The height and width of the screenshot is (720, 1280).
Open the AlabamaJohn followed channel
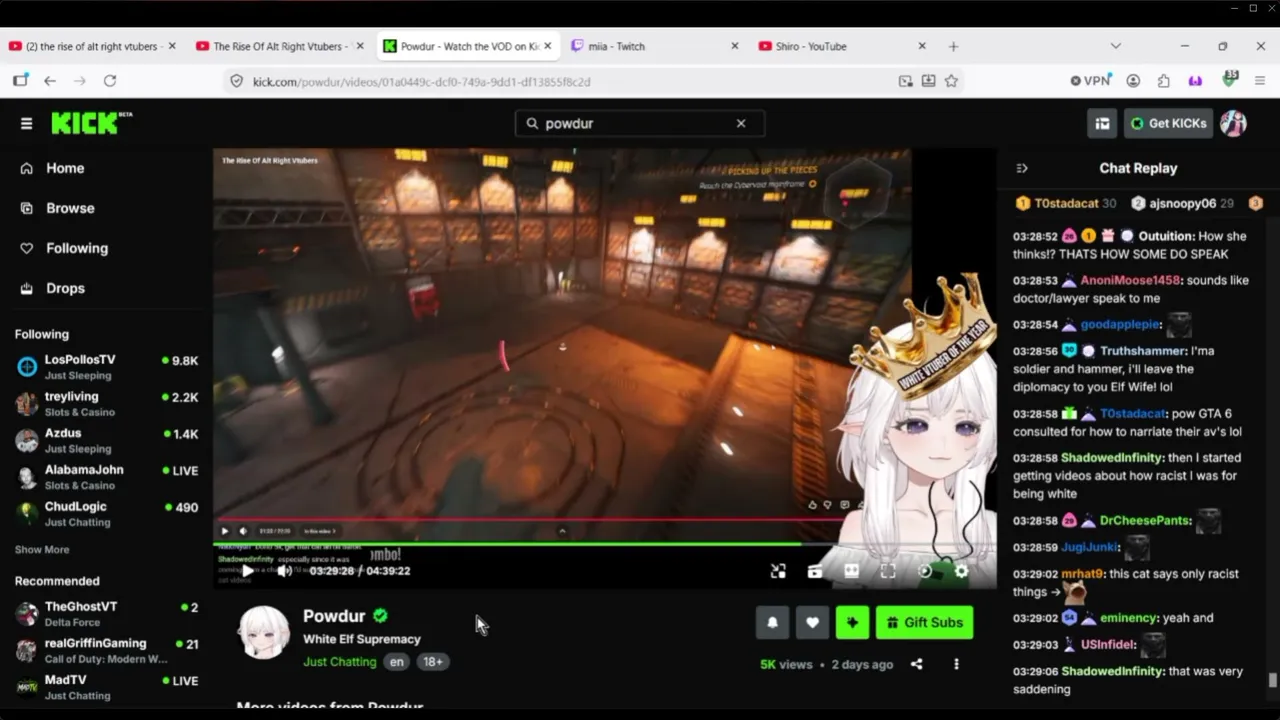[x=106, y=477]
